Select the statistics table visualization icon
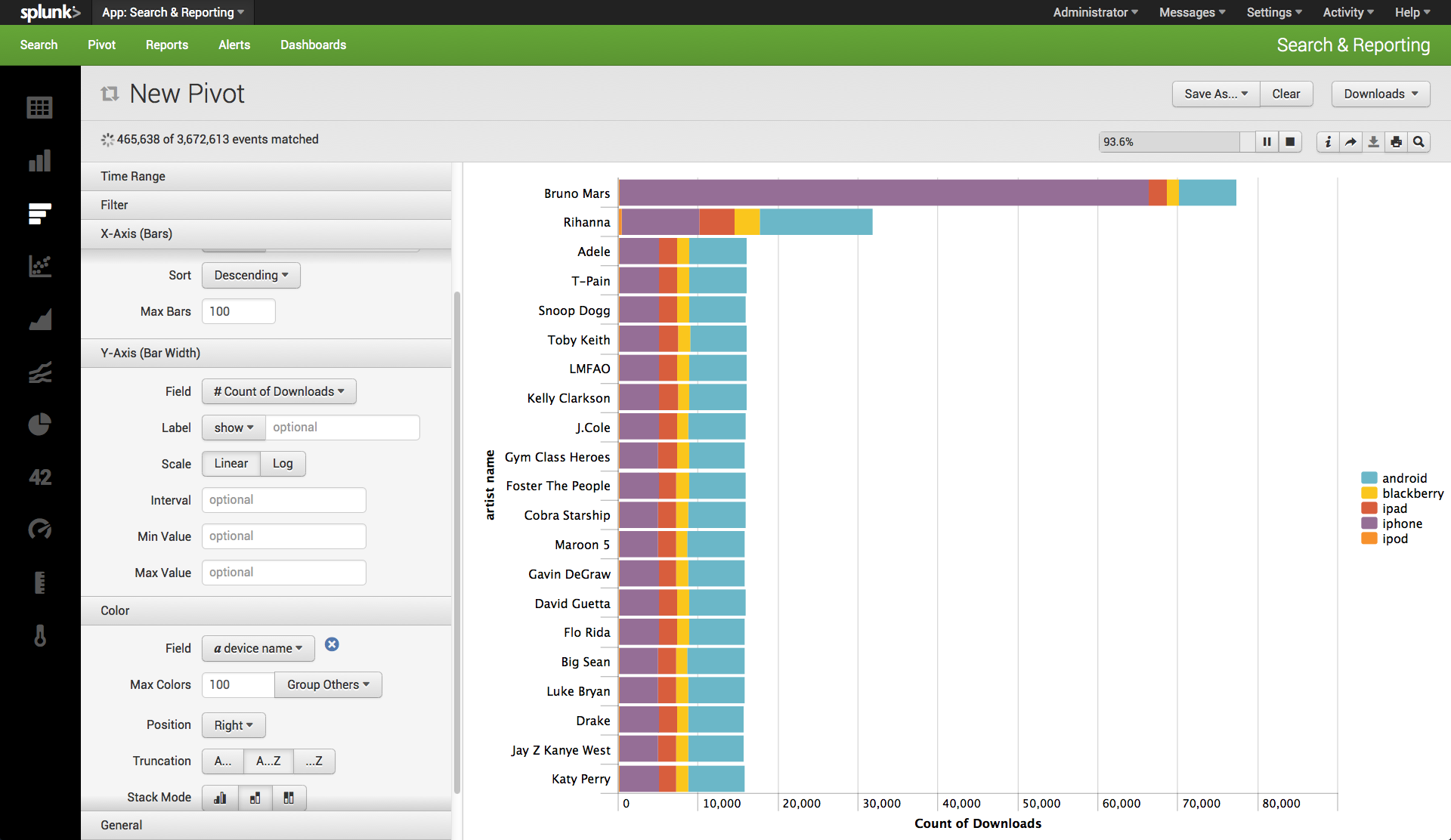The width and height of the screenshot is (1451, 840). click(x=39, y=108)
